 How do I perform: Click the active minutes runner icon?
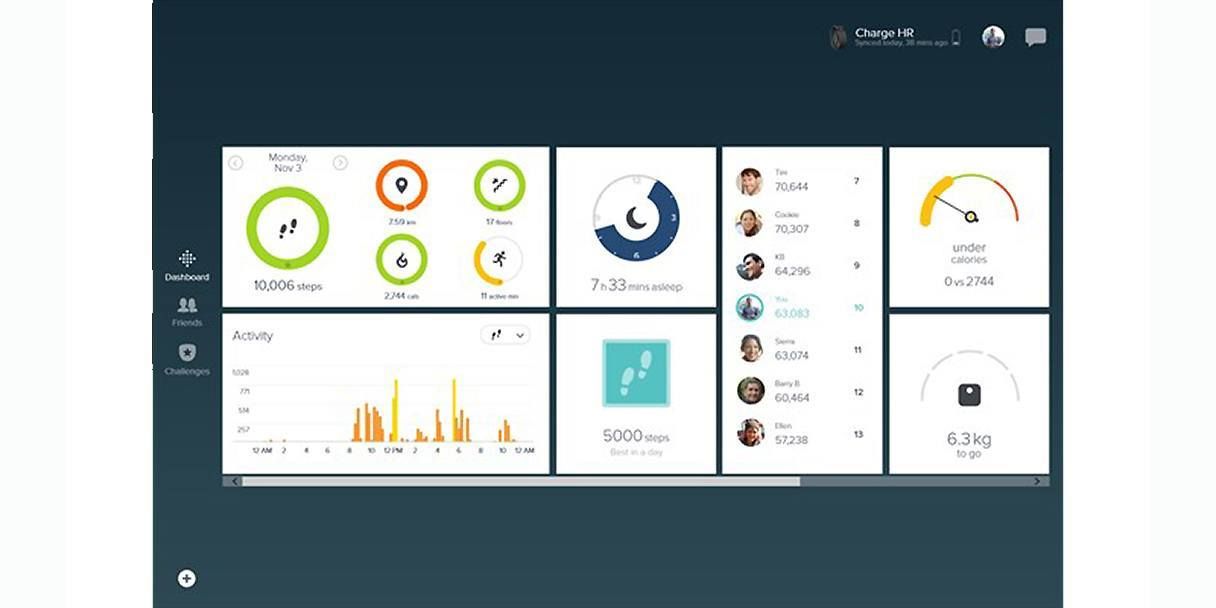(498, 260)
